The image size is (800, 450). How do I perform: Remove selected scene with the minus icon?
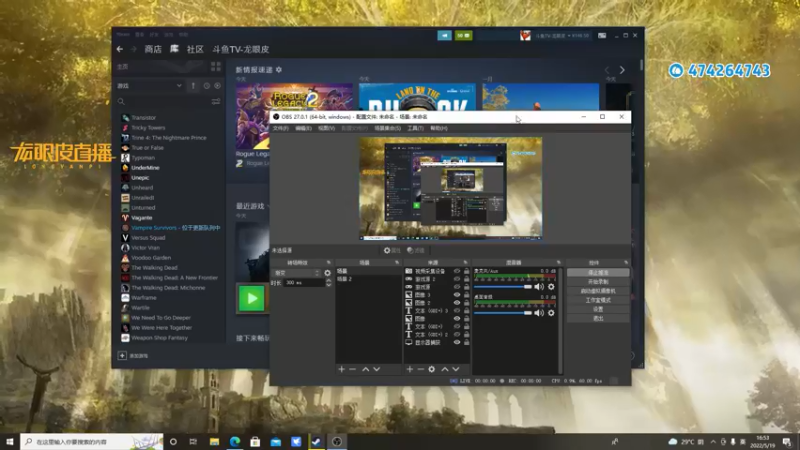click(353, 369)
